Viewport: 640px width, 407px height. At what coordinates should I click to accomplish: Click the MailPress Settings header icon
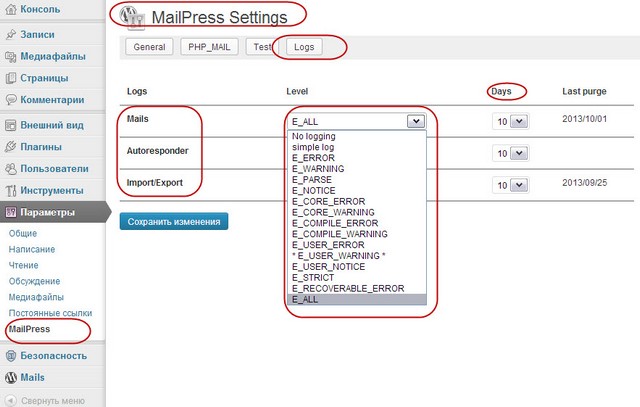132,18
